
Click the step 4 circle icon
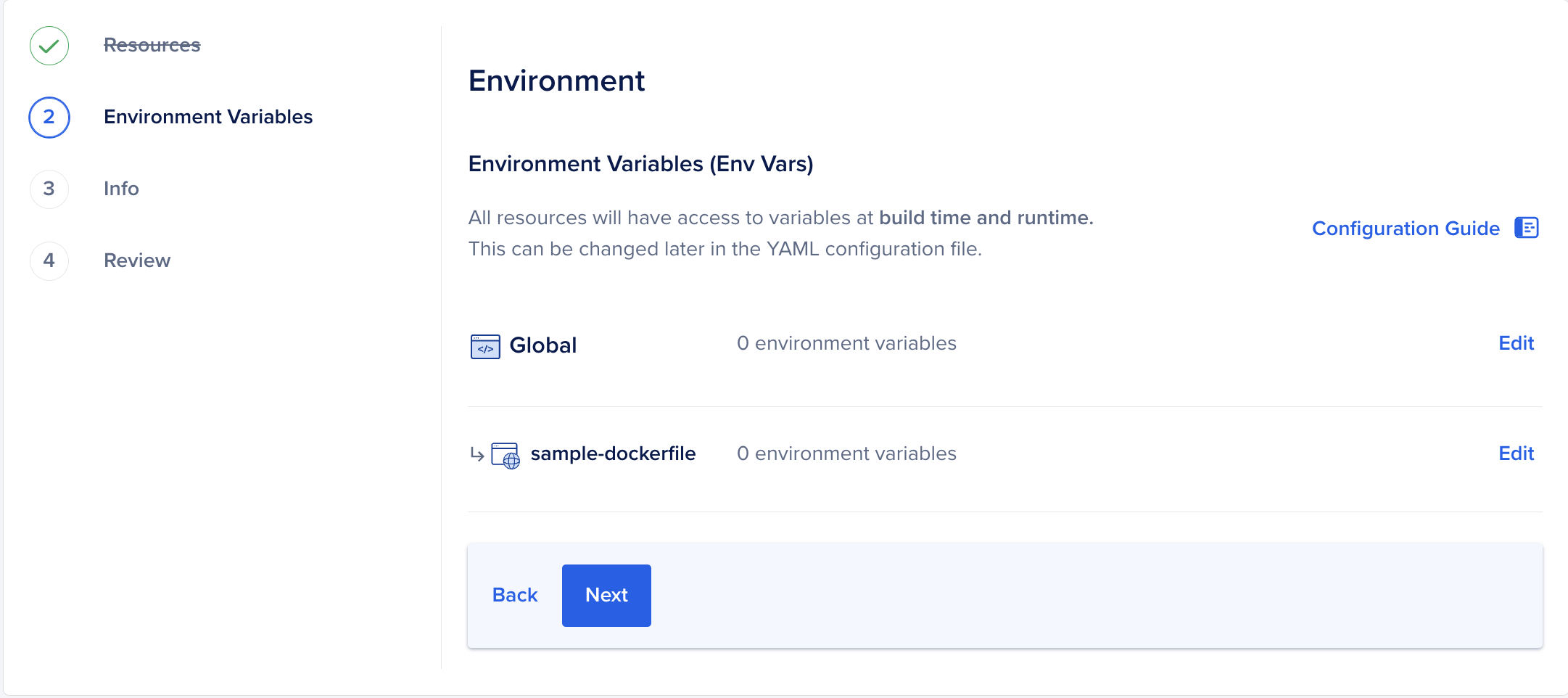coord(49,261)
